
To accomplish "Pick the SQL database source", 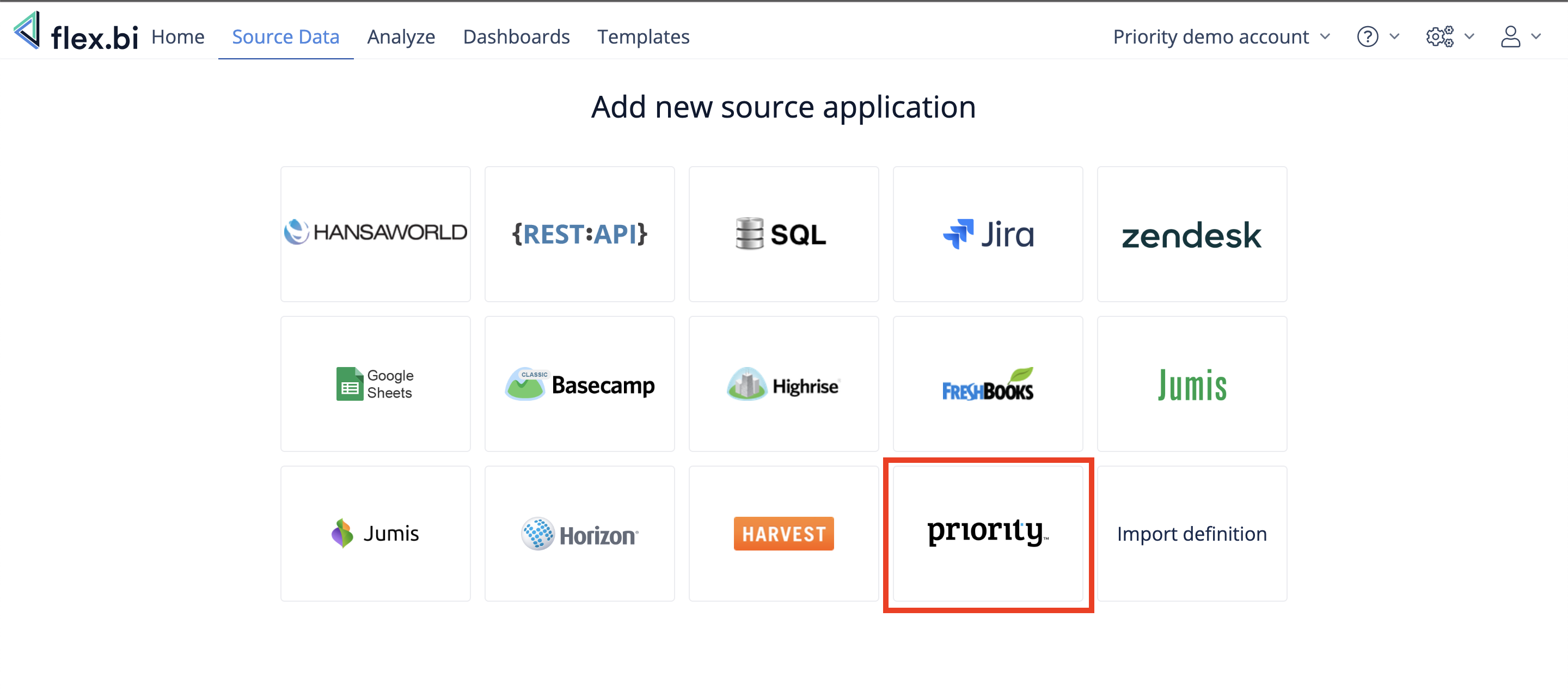I will (783, 233).
